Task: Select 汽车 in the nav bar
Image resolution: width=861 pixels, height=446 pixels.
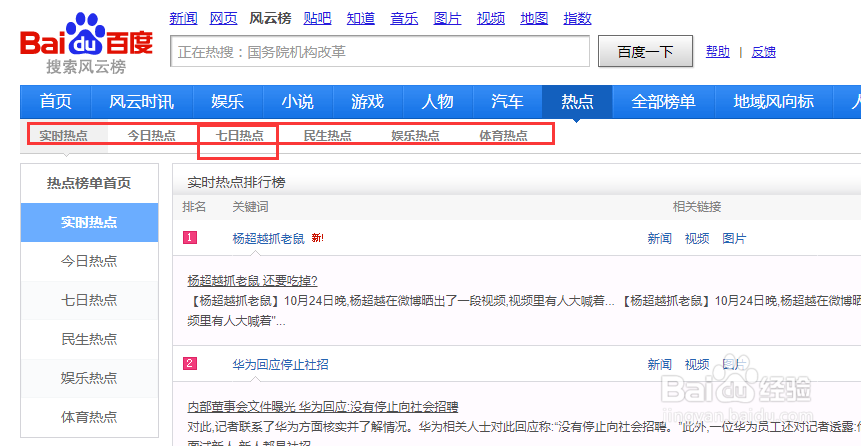Action: click(507, 102)
